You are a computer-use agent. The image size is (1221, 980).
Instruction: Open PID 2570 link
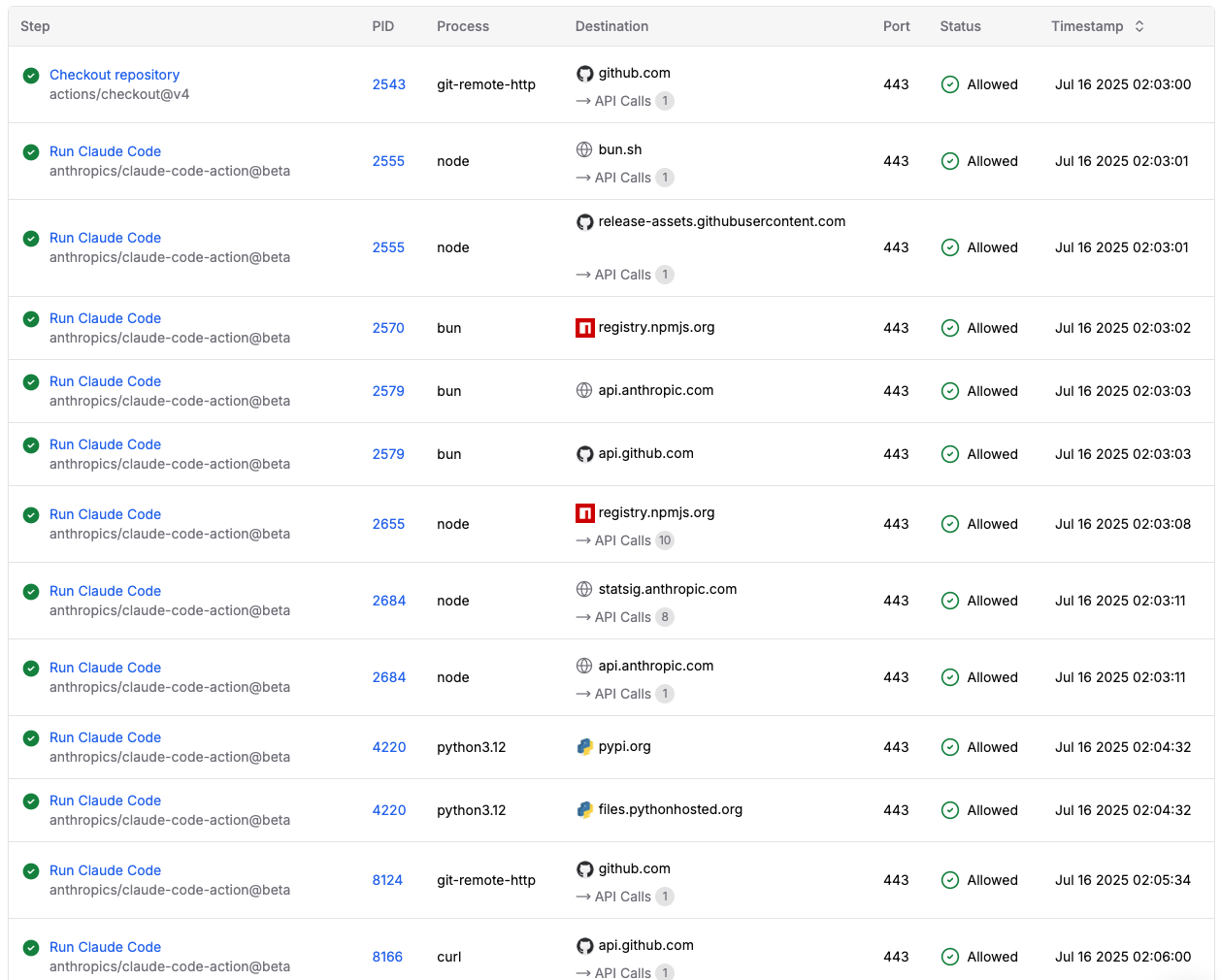(388, 328)
